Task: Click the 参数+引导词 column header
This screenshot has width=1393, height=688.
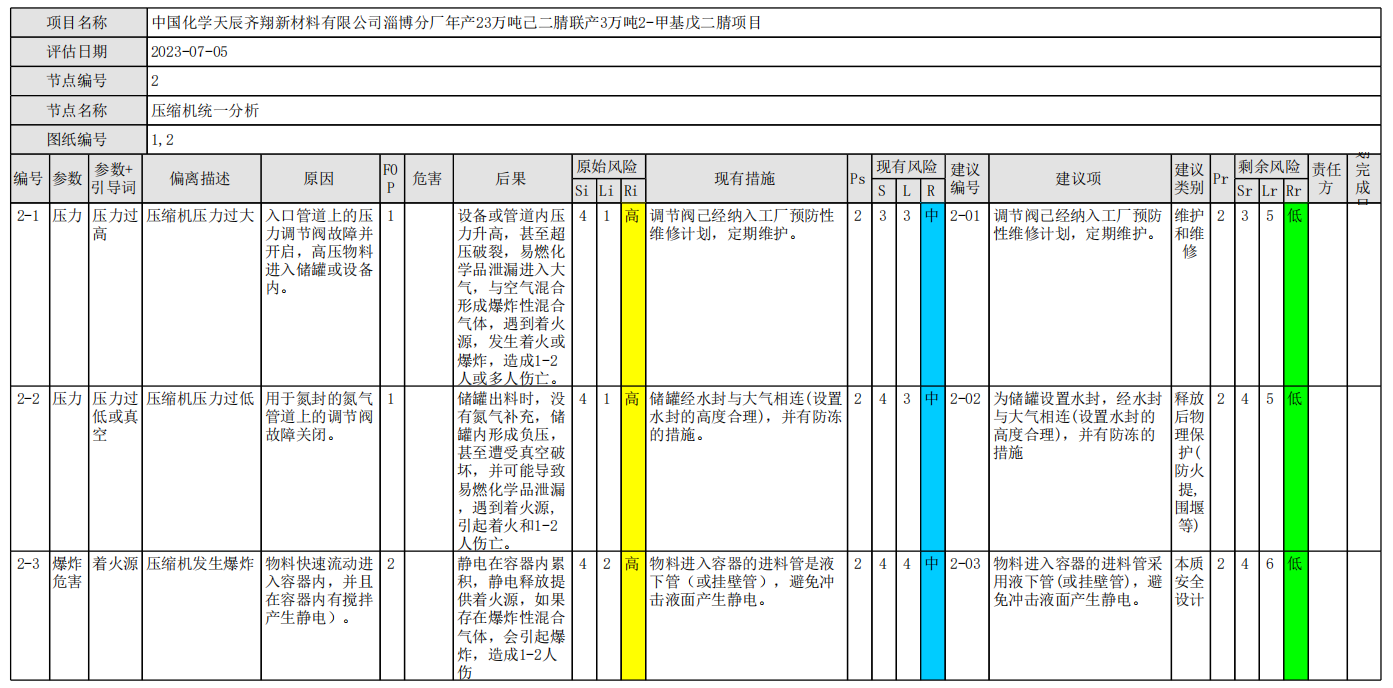Action: pos(116,179)
